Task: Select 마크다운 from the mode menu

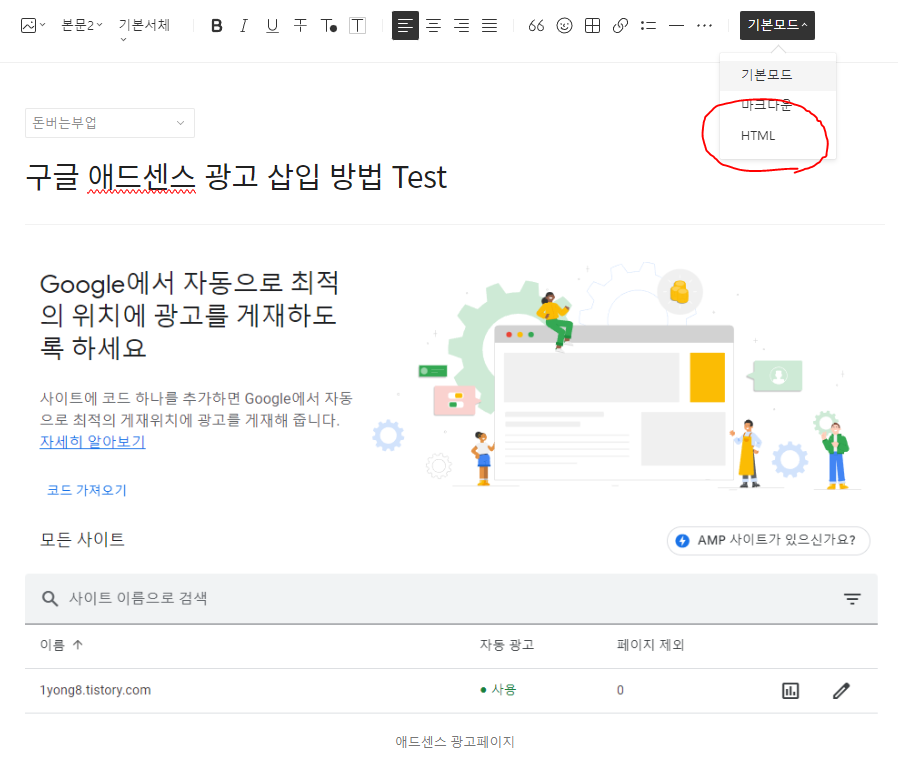Action: pyautogui.click(x=778, y=105)
